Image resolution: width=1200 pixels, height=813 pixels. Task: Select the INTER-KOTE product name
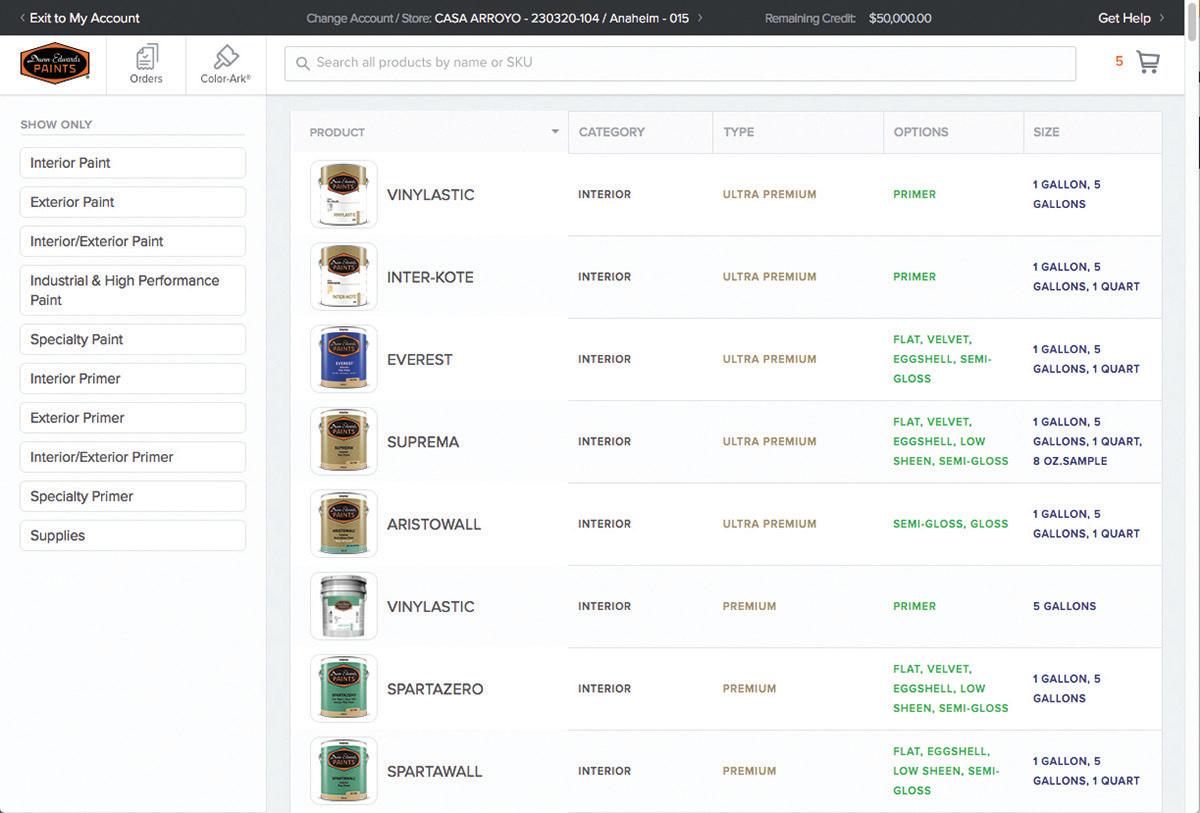point(430,277)
